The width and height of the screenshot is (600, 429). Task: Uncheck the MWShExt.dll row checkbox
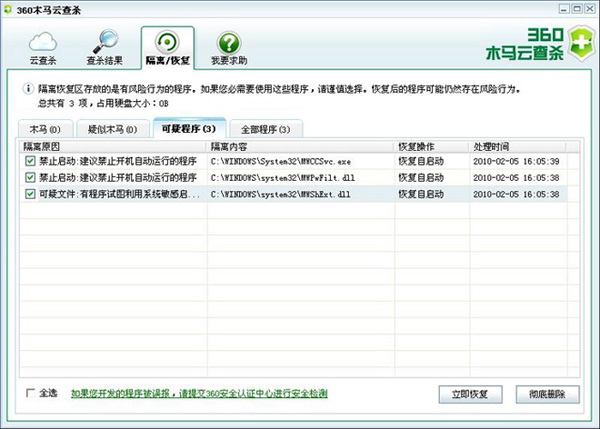pos(30,194)
